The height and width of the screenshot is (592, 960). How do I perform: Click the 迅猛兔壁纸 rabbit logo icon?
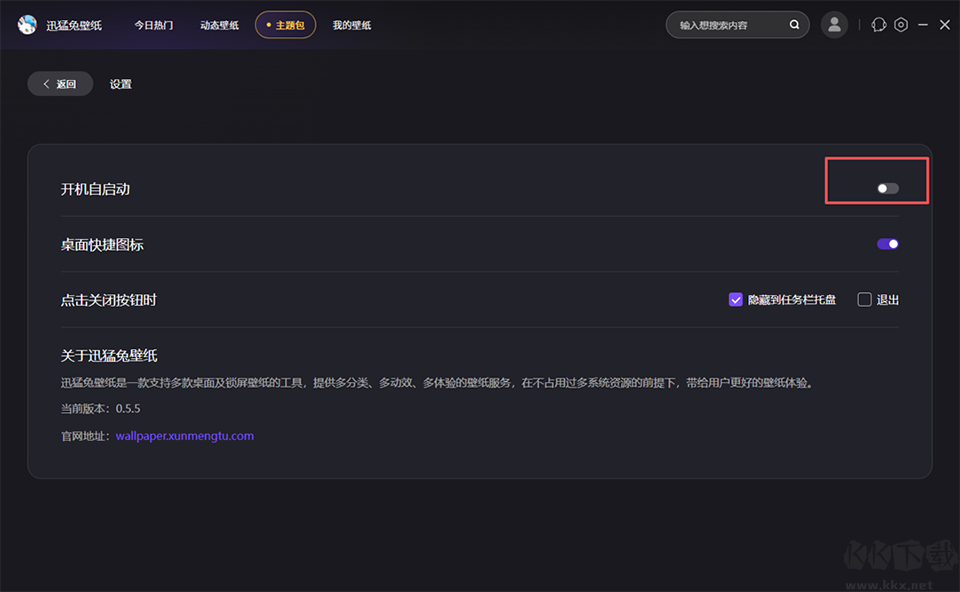point(27,25)
